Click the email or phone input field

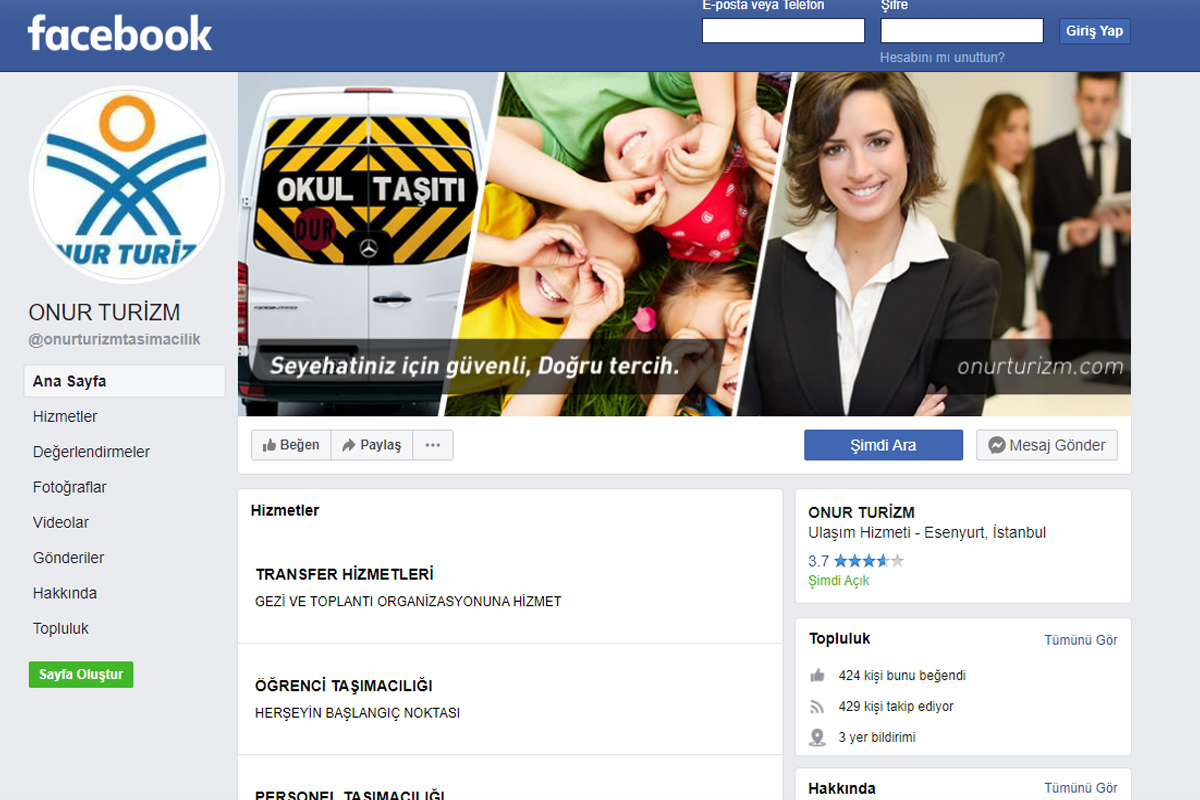coord(783,31)
